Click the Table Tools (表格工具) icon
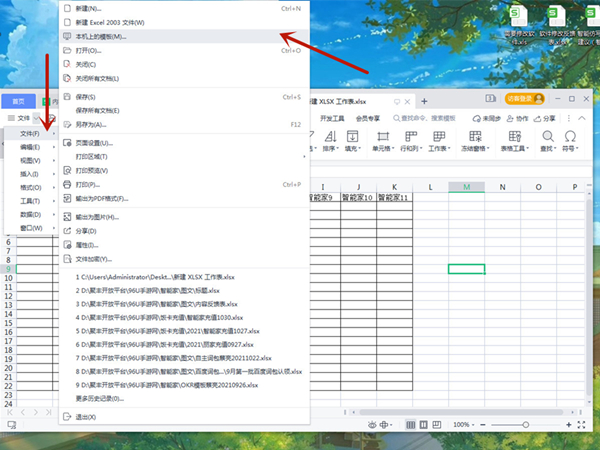Screen dimensions: 600x450 tap(514, 139)
